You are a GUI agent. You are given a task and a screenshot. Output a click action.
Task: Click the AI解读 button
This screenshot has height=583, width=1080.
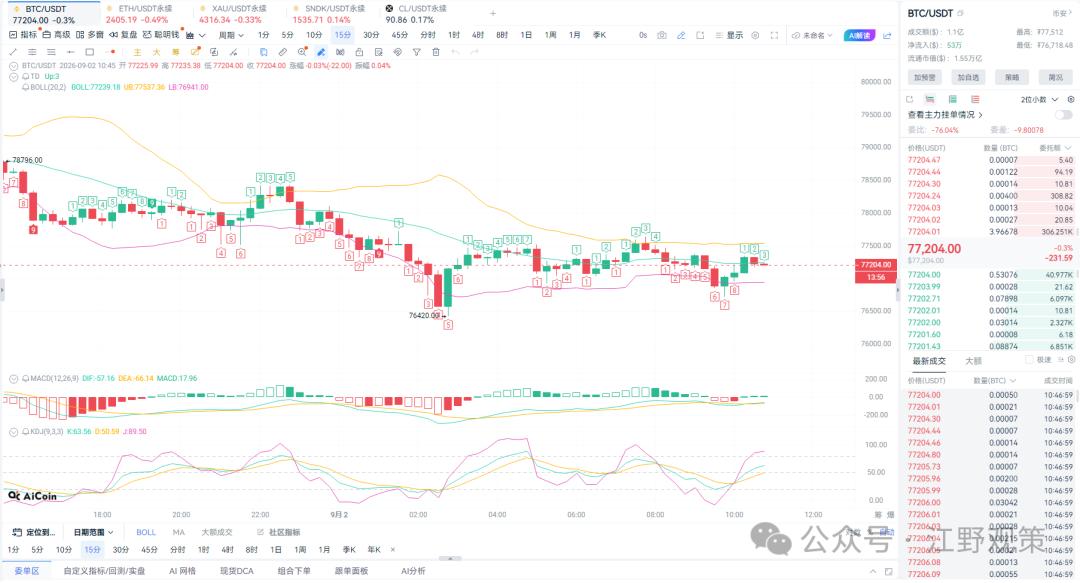(859, 35)
